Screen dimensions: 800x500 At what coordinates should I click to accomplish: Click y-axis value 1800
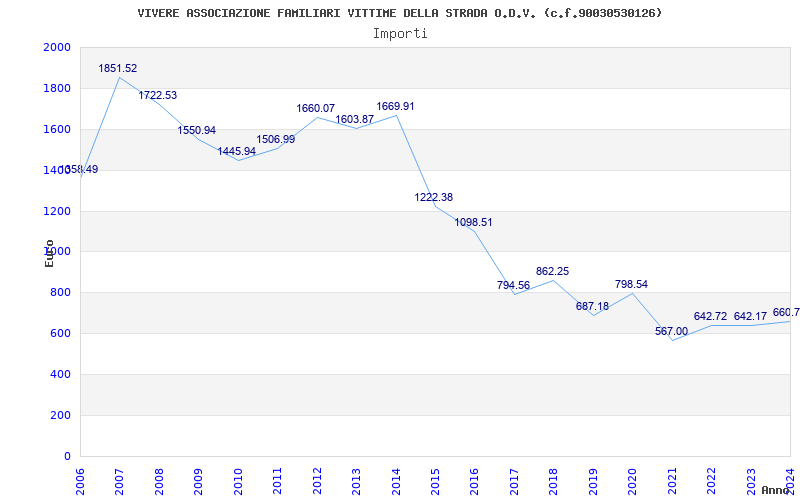coord(57,88)
